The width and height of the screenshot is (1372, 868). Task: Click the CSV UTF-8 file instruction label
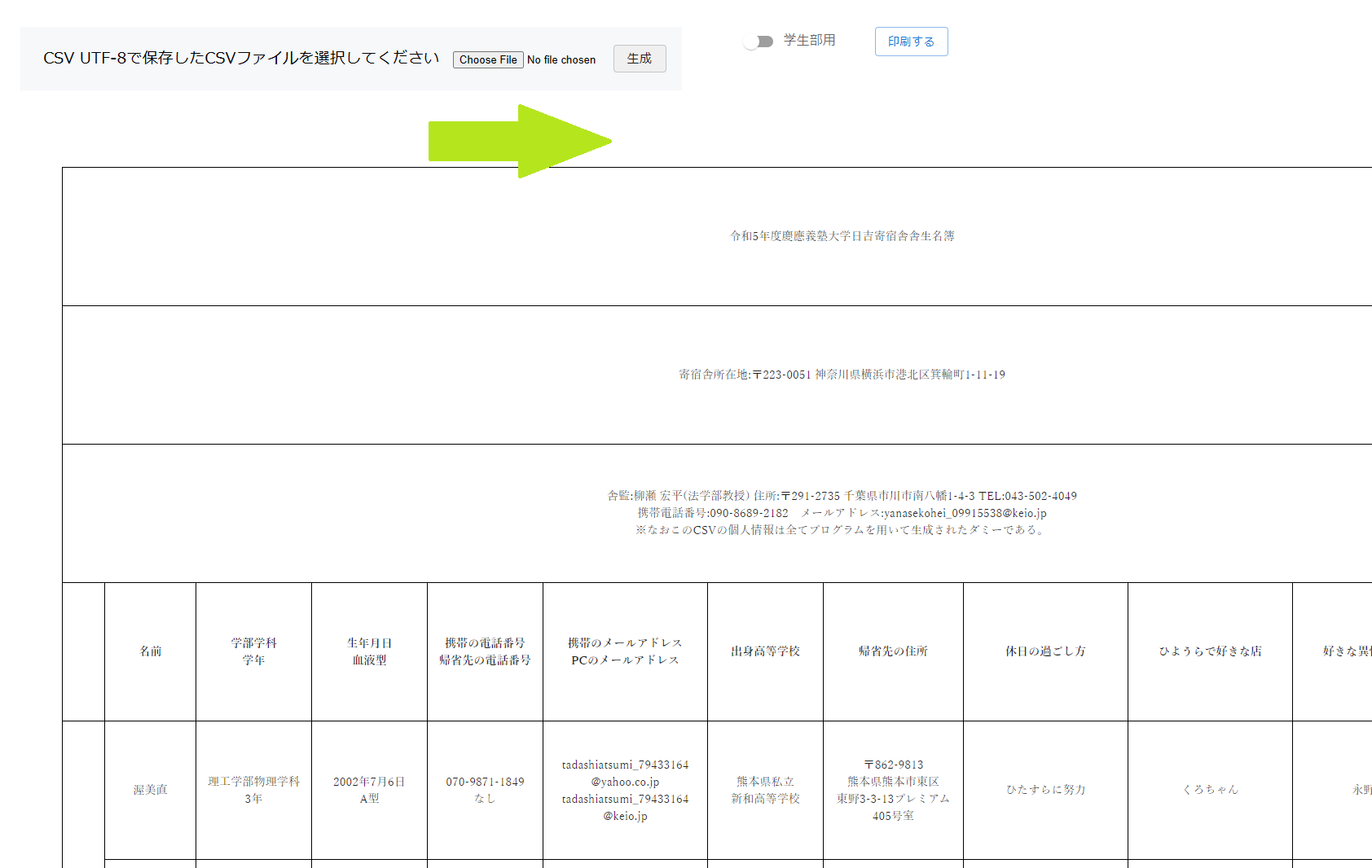coord(241,58)
